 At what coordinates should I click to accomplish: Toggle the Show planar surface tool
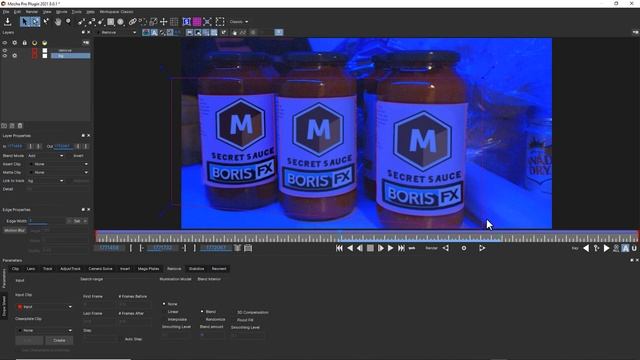click(187, 22)
